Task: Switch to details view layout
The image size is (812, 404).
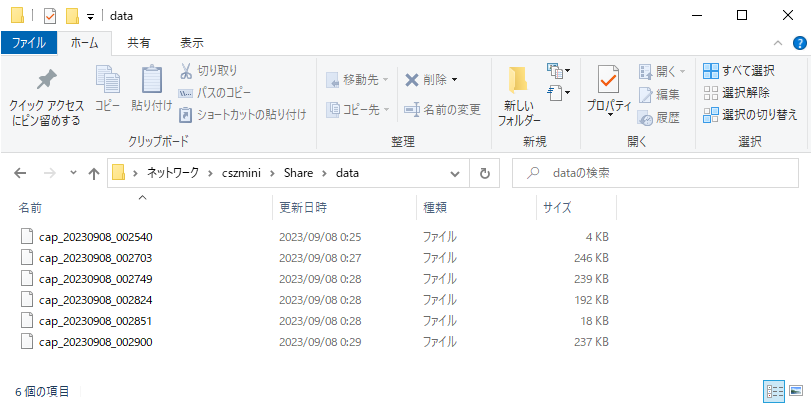Action: coord(774,390)
